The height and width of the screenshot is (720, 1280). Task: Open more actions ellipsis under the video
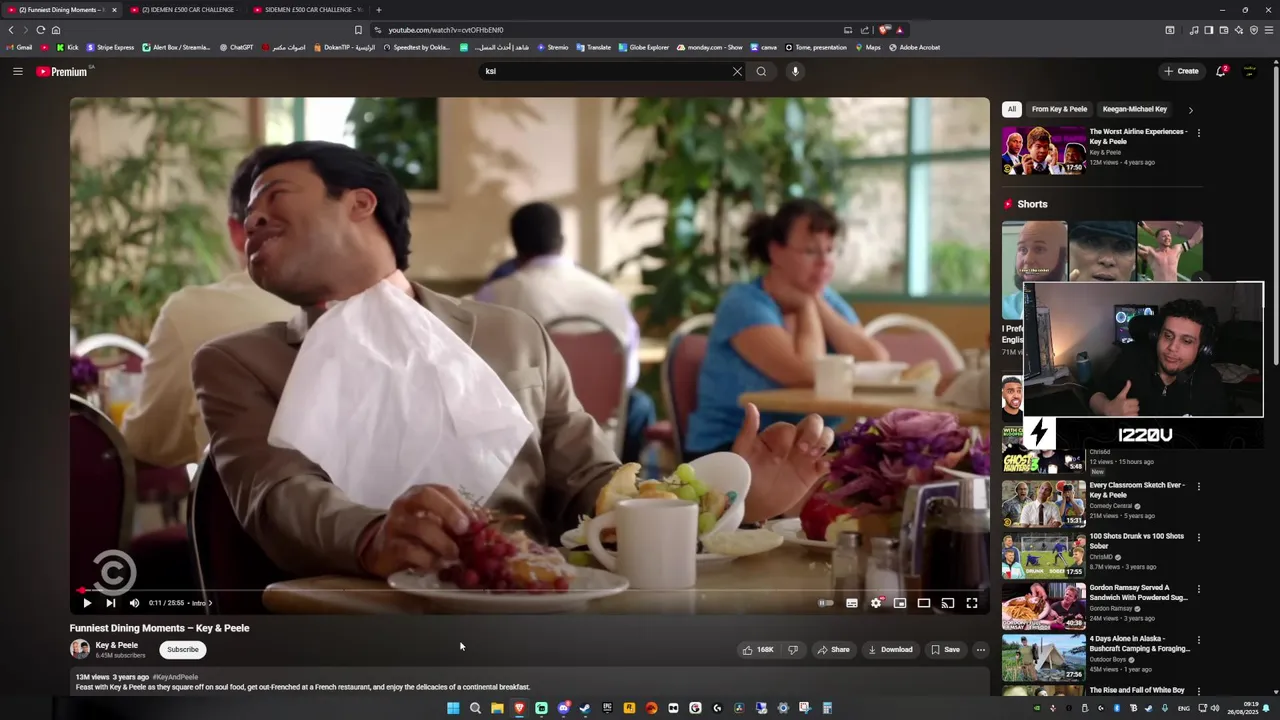(x=980, y=650)
